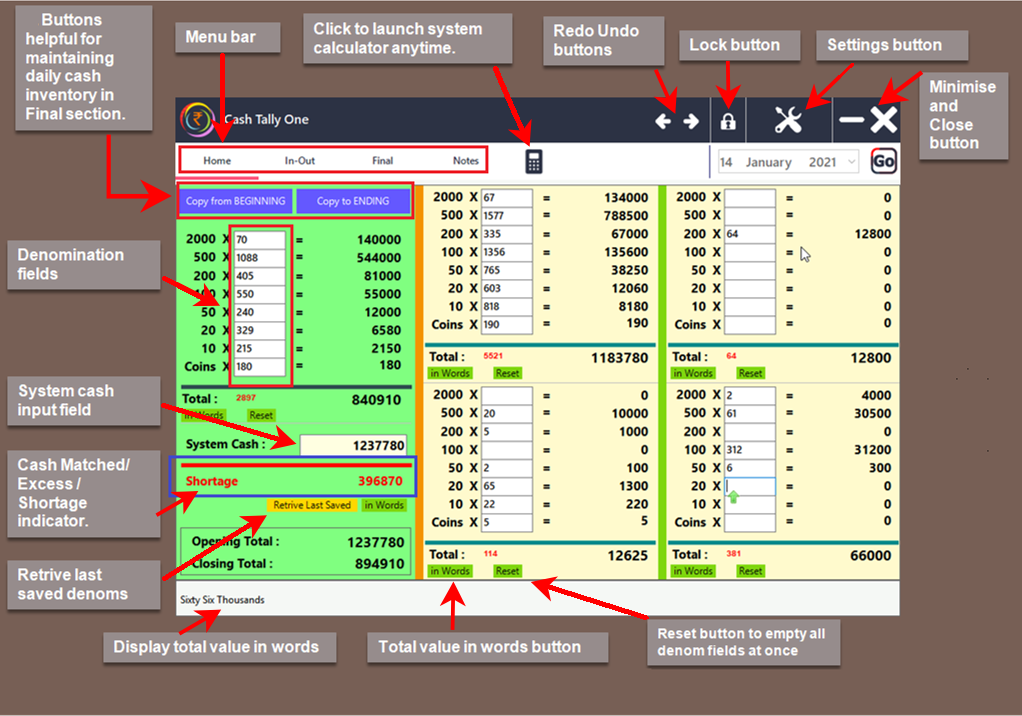Click 500 field showing 61
The width and height of the screenshot is (1022, 716).
click(x=750, y=413)
